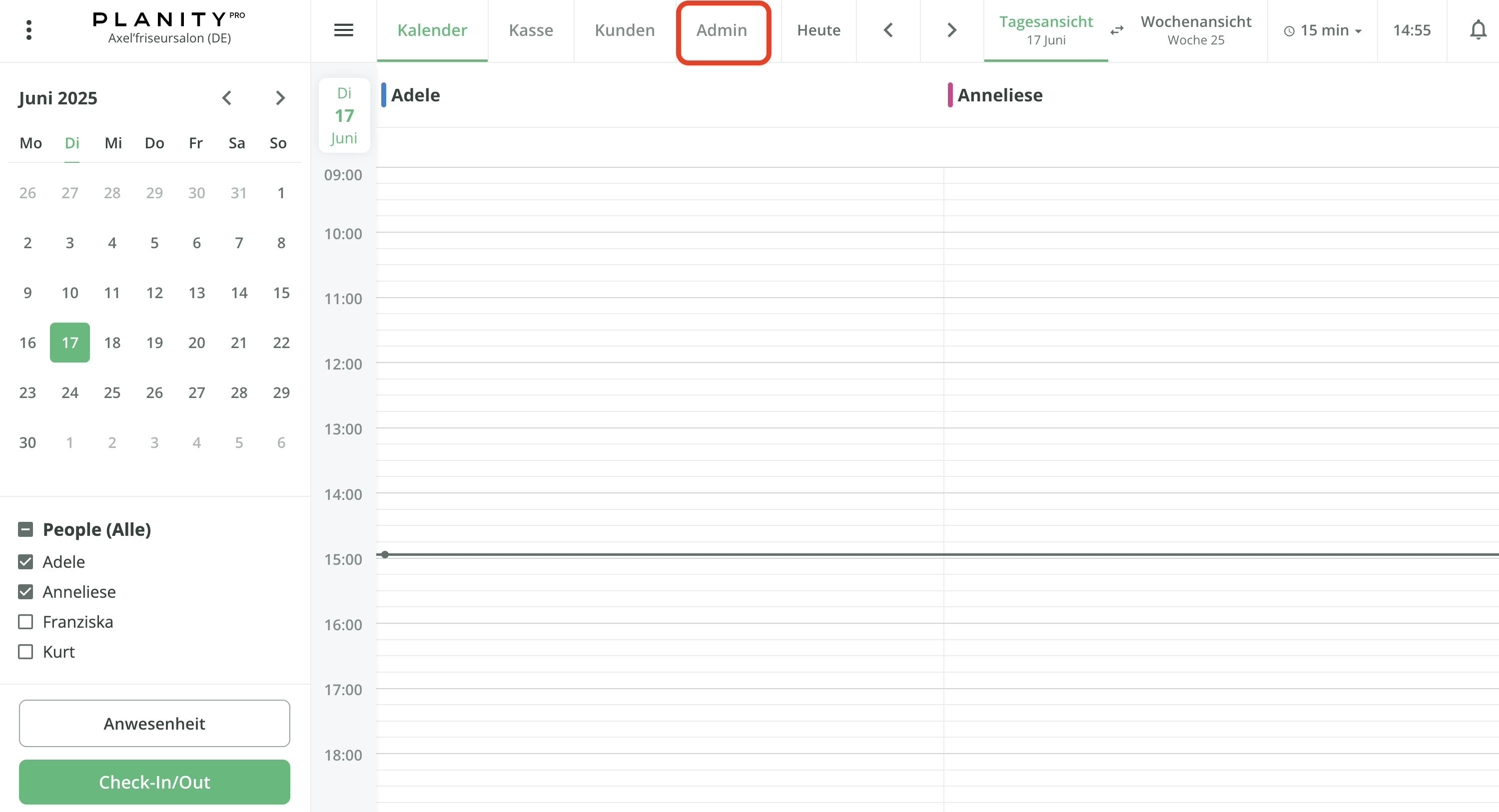Viewport: 1499px width, 812px height.
Task: Go to previous day in toolbar
Action: pos(888,29)
